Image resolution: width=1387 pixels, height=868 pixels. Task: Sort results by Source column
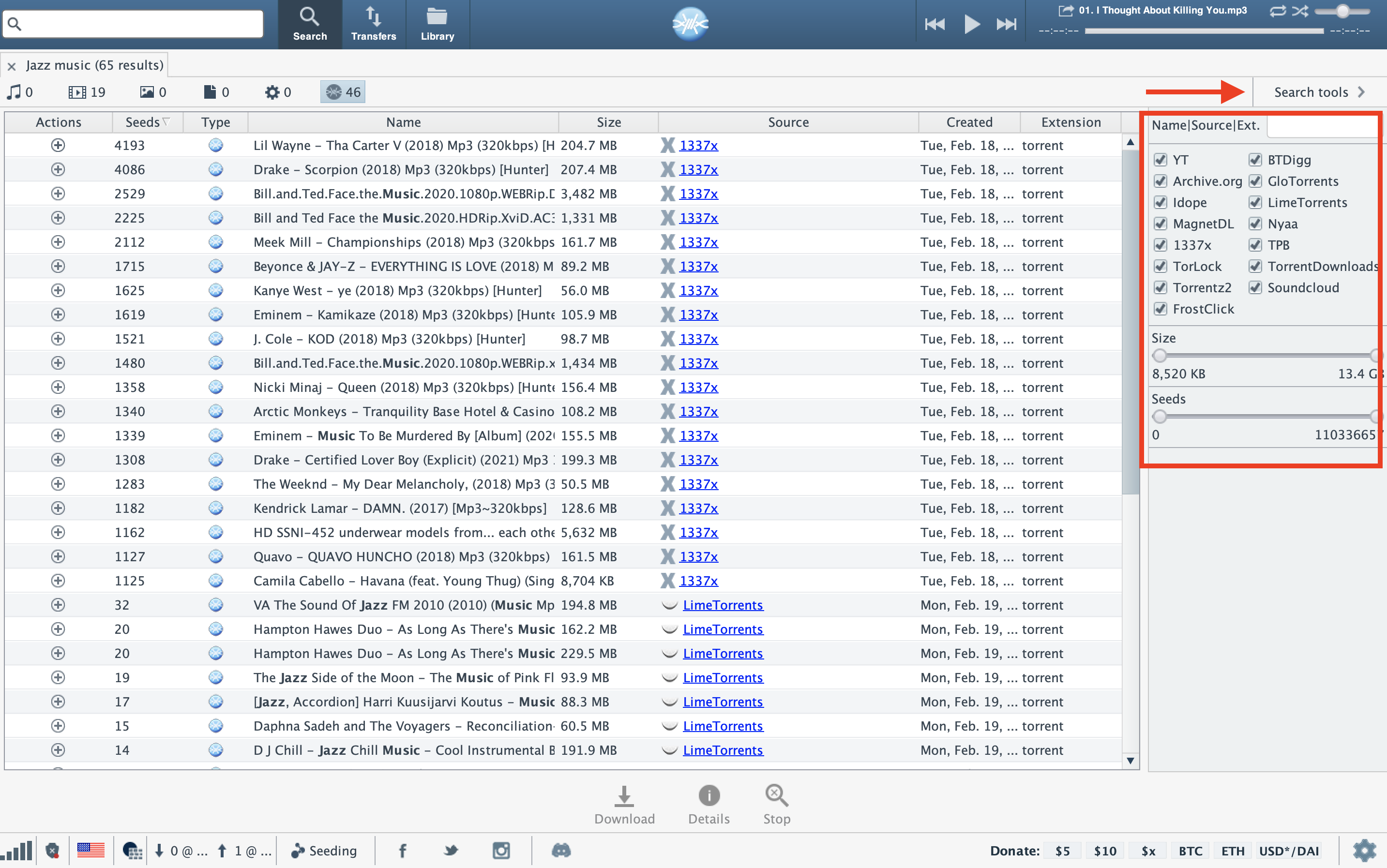(x=788, y=122)
